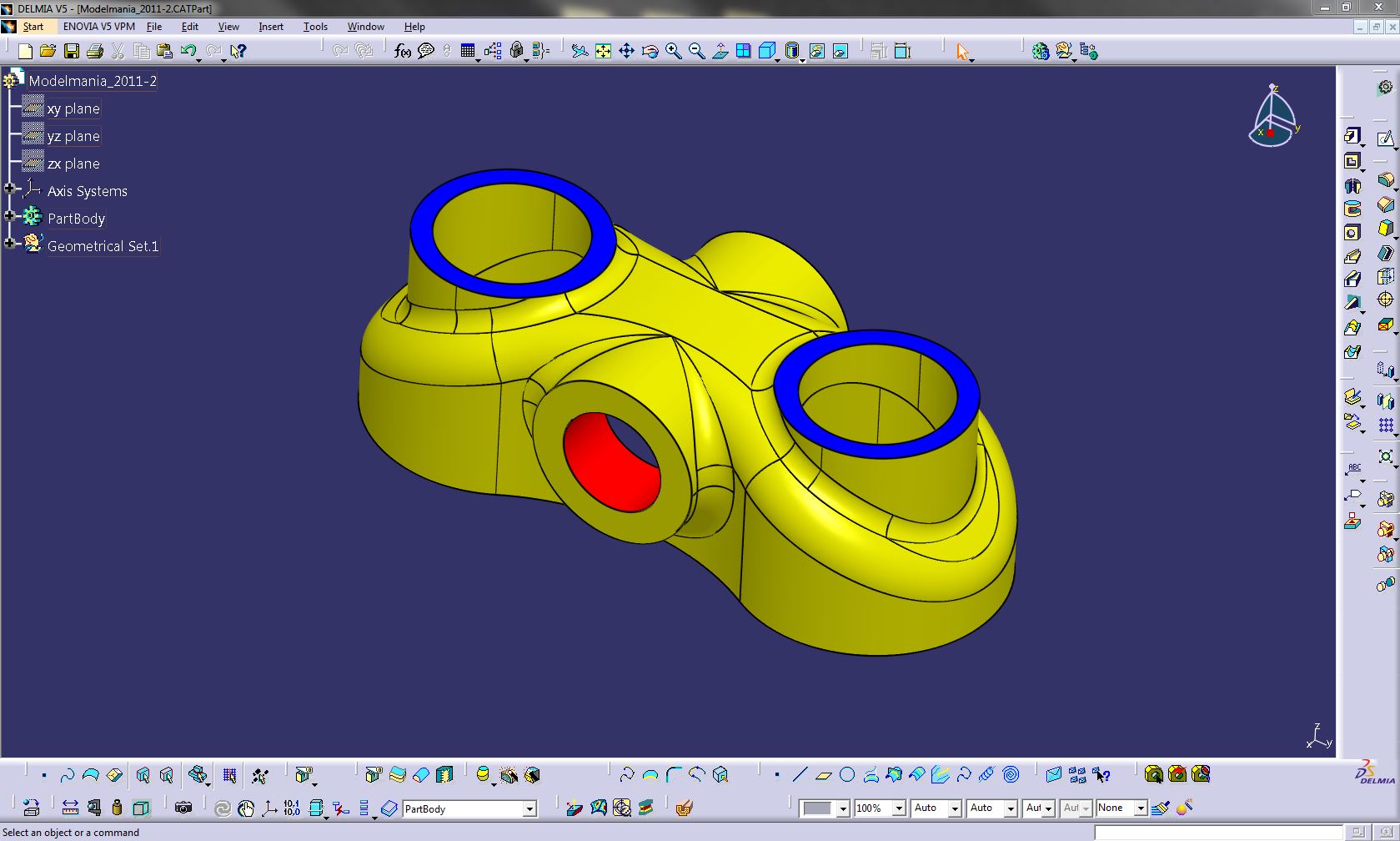
Task: Select the yz plane in tree
Action: (x=73, y=136)
